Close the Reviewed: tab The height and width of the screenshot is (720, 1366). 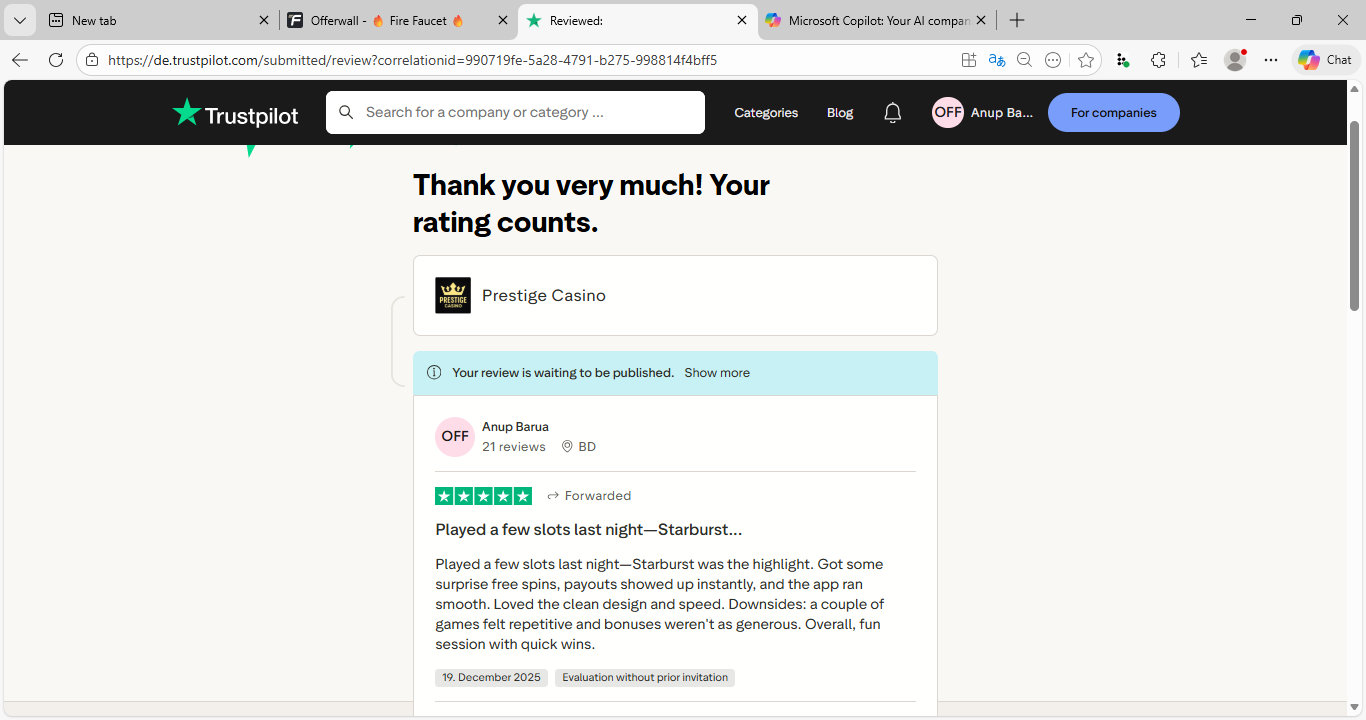(742, 20)
